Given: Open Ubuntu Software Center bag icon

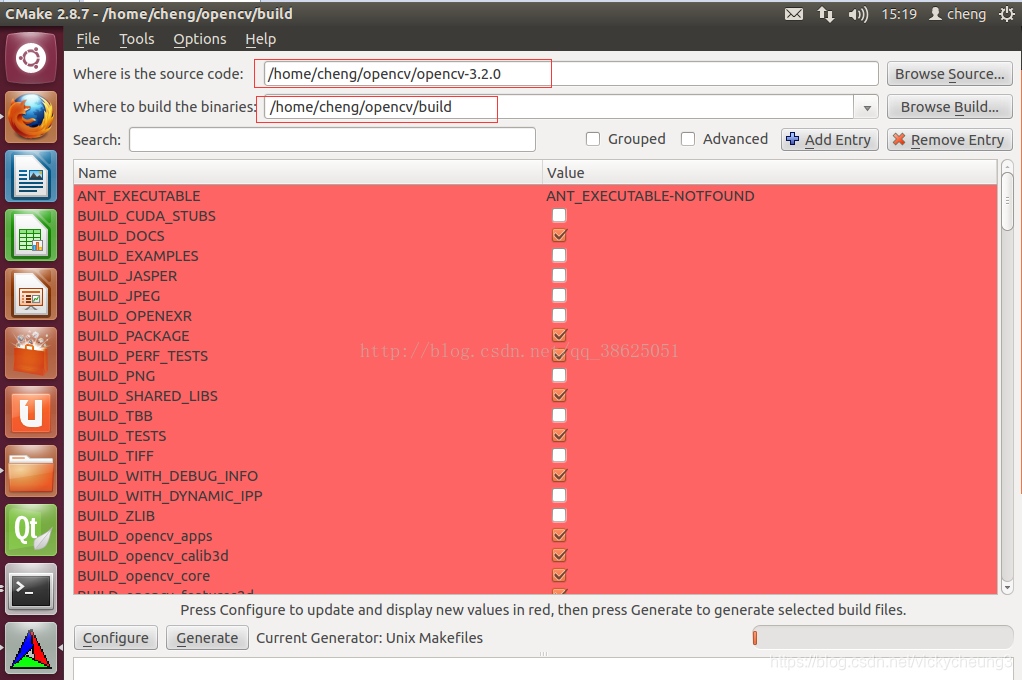Looking at the screenshot, I should pos(31,353).
